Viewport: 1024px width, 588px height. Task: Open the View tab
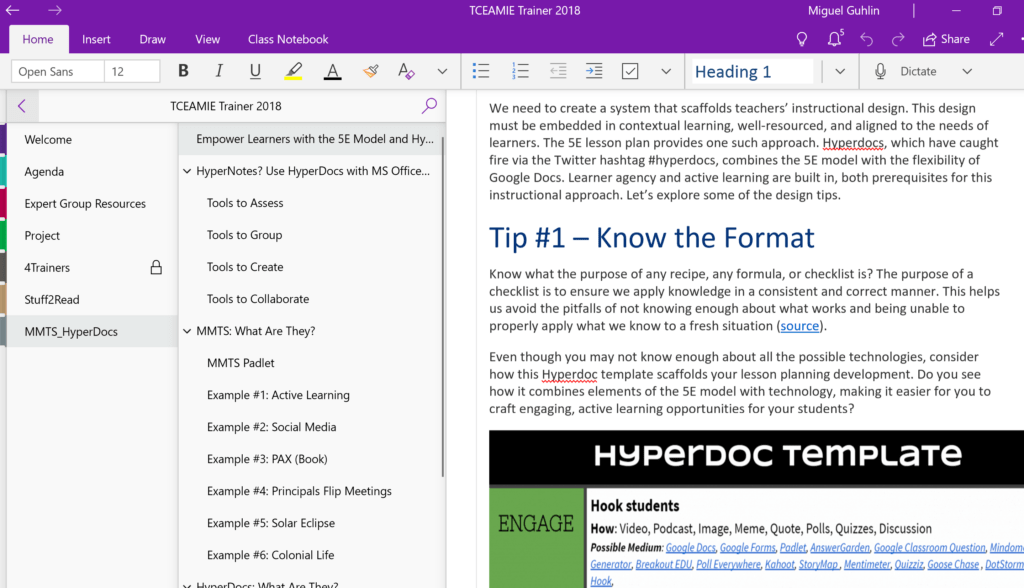207,39
